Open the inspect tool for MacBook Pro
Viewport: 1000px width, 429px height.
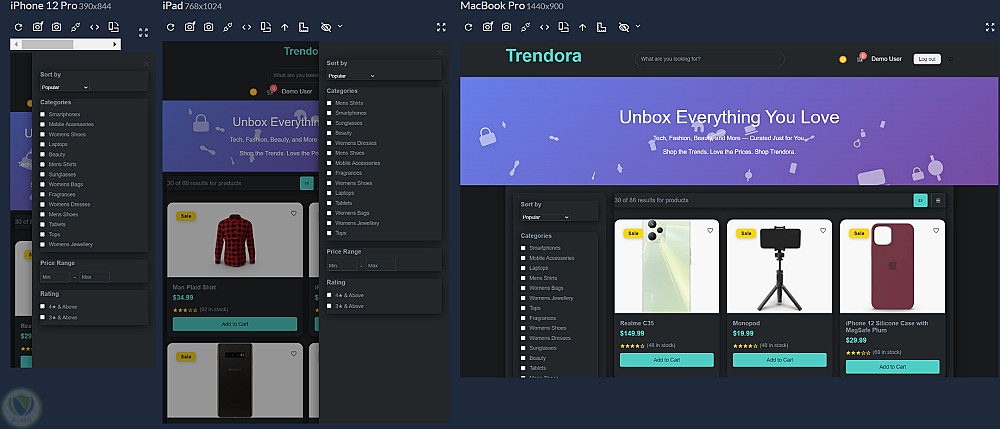click(x=526, y=27)
